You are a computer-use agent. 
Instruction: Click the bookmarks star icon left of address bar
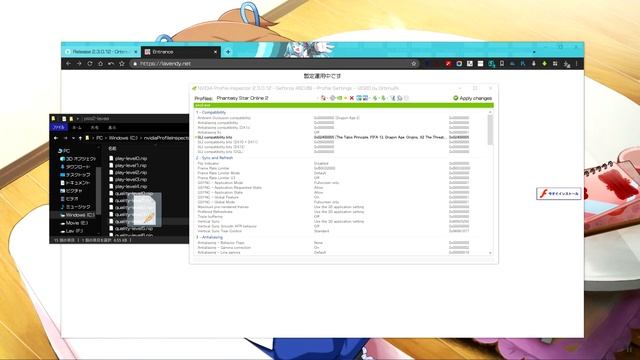122,64
